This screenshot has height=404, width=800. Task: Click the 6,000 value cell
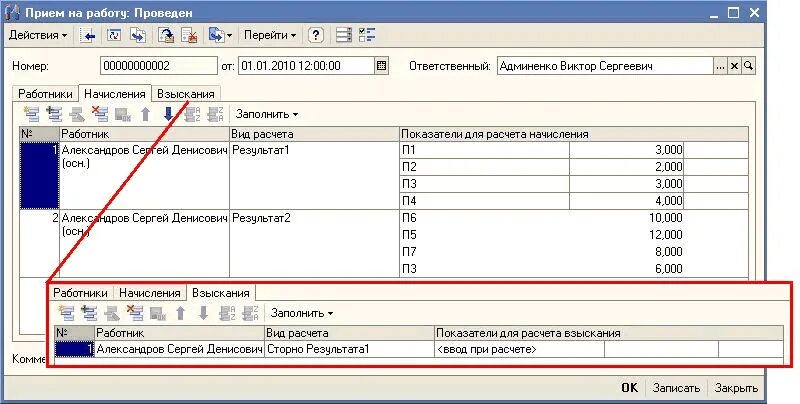click(627, 268)
